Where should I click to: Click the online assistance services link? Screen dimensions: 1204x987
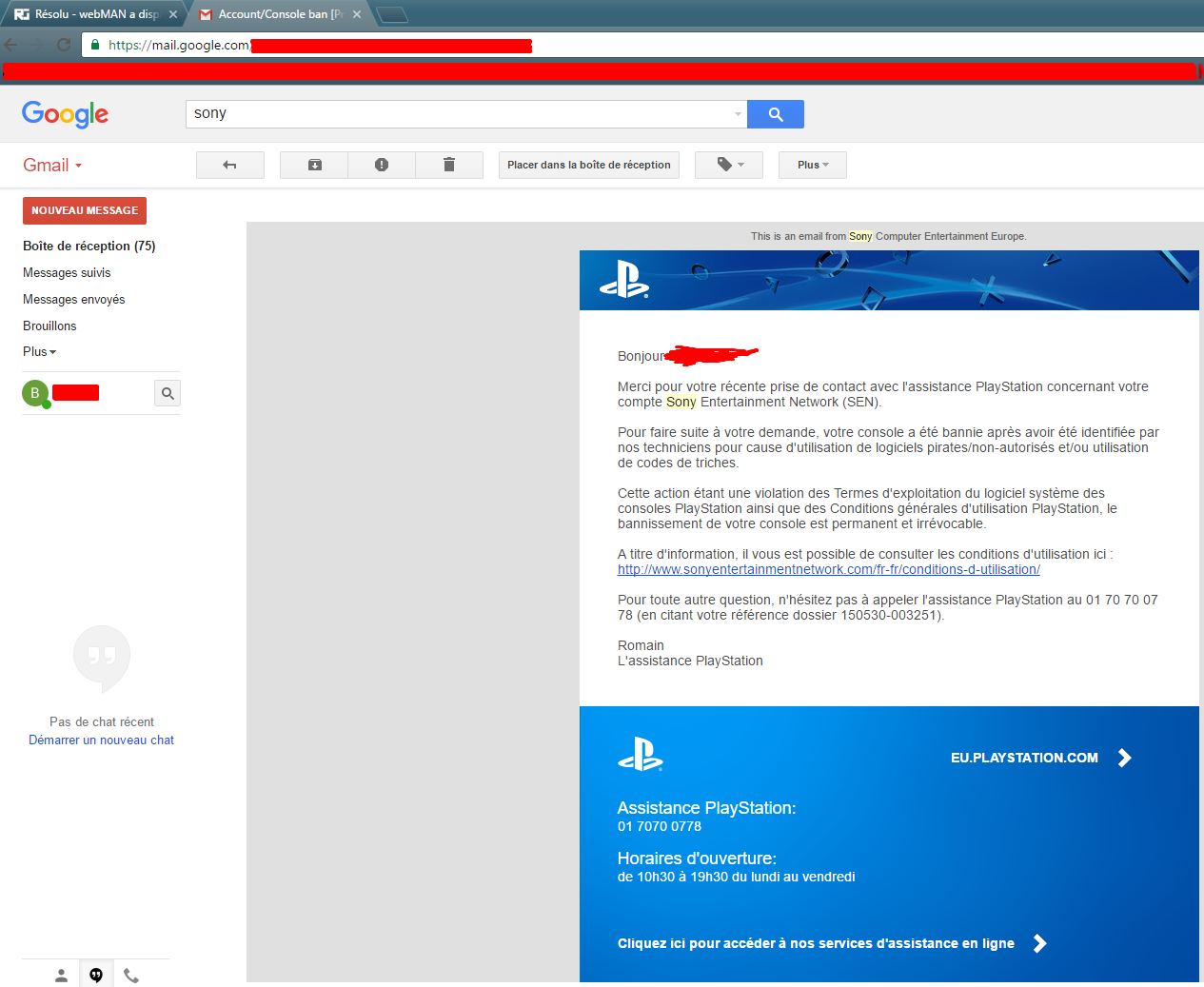pos(816,943)
